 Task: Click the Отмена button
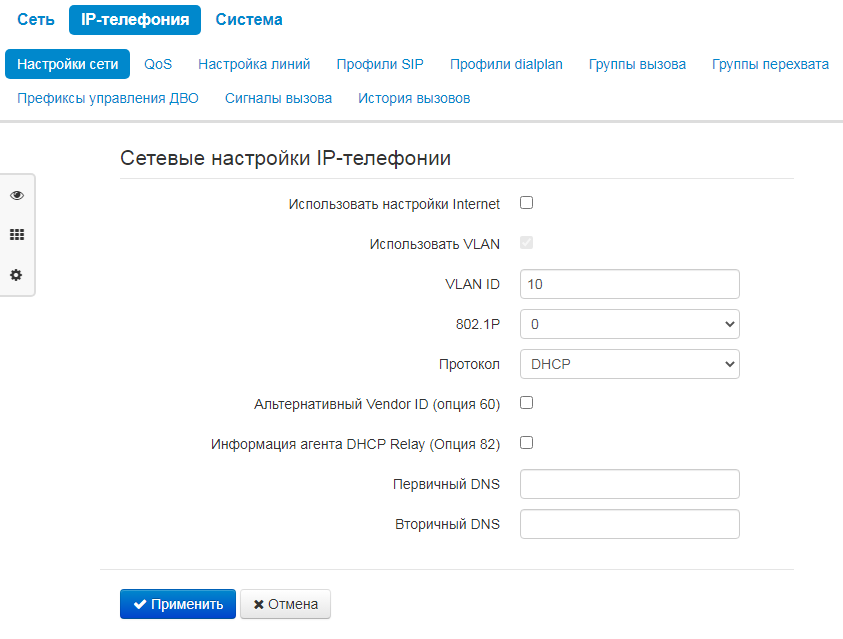click(285, 604)
